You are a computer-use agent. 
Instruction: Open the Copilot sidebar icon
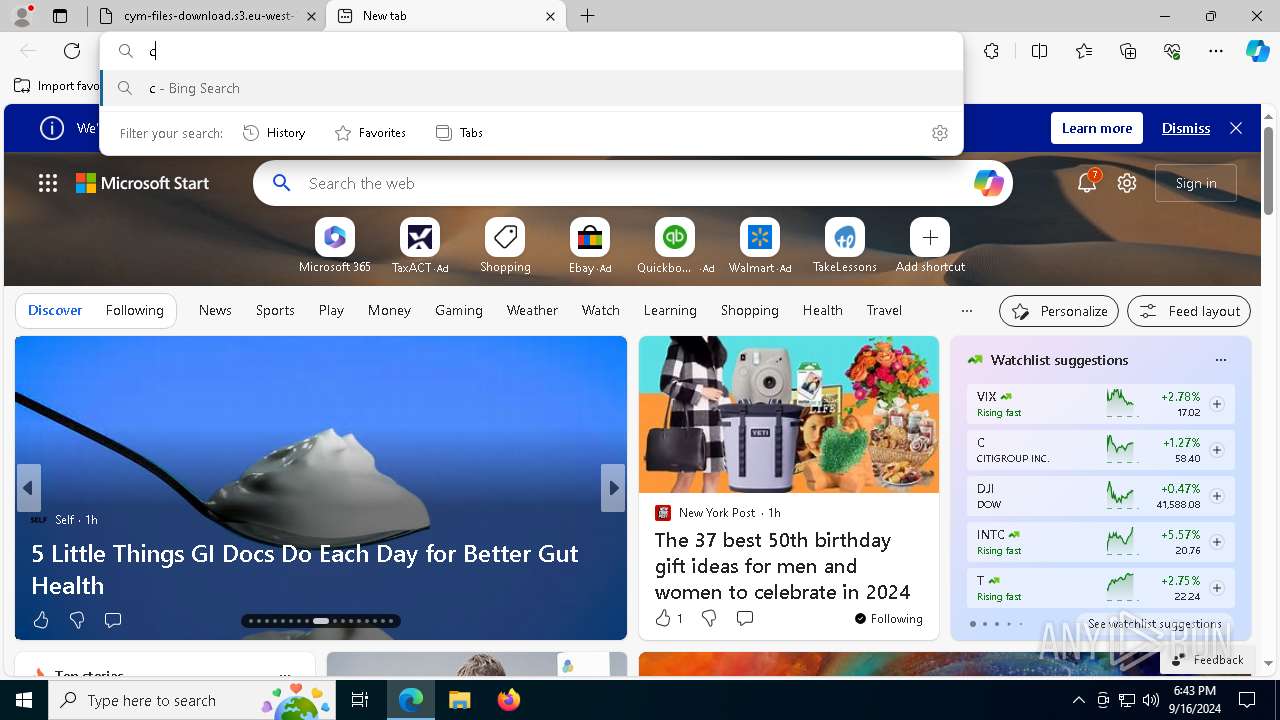1257,51
